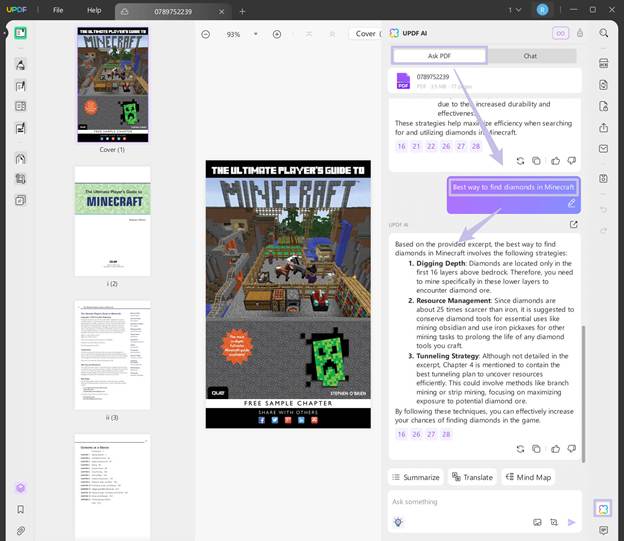Viewport: 624px width, 541px height.
Task: Click the Mind Map button
Action: [529, 477]
